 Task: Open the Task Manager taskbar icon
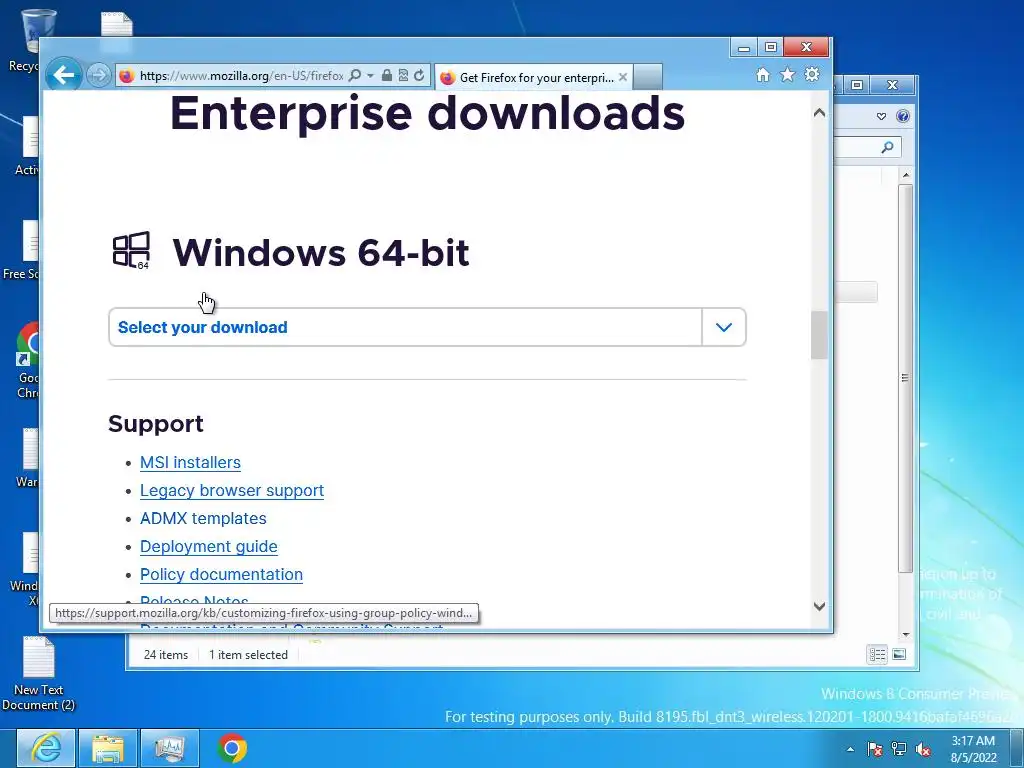coord(169,748)
